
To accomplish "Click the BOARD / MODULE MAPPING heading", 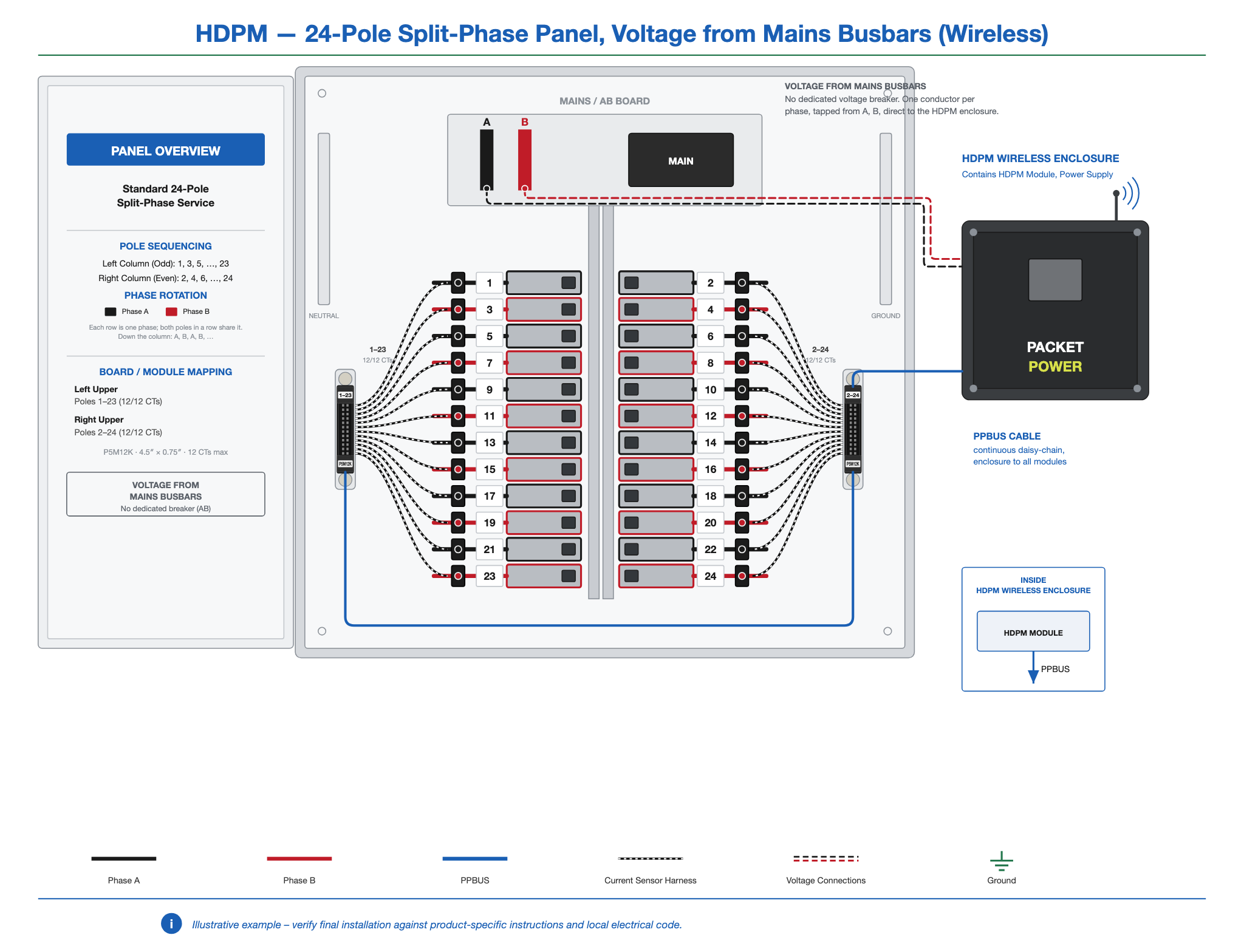I will (x=165, y=372).
